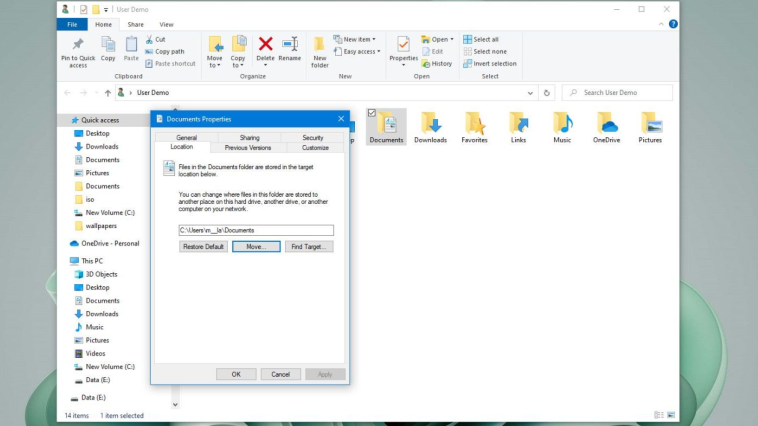
Task: Click the Rename ribbon icon
Action: pyautogui.click(x=290, y=44)
